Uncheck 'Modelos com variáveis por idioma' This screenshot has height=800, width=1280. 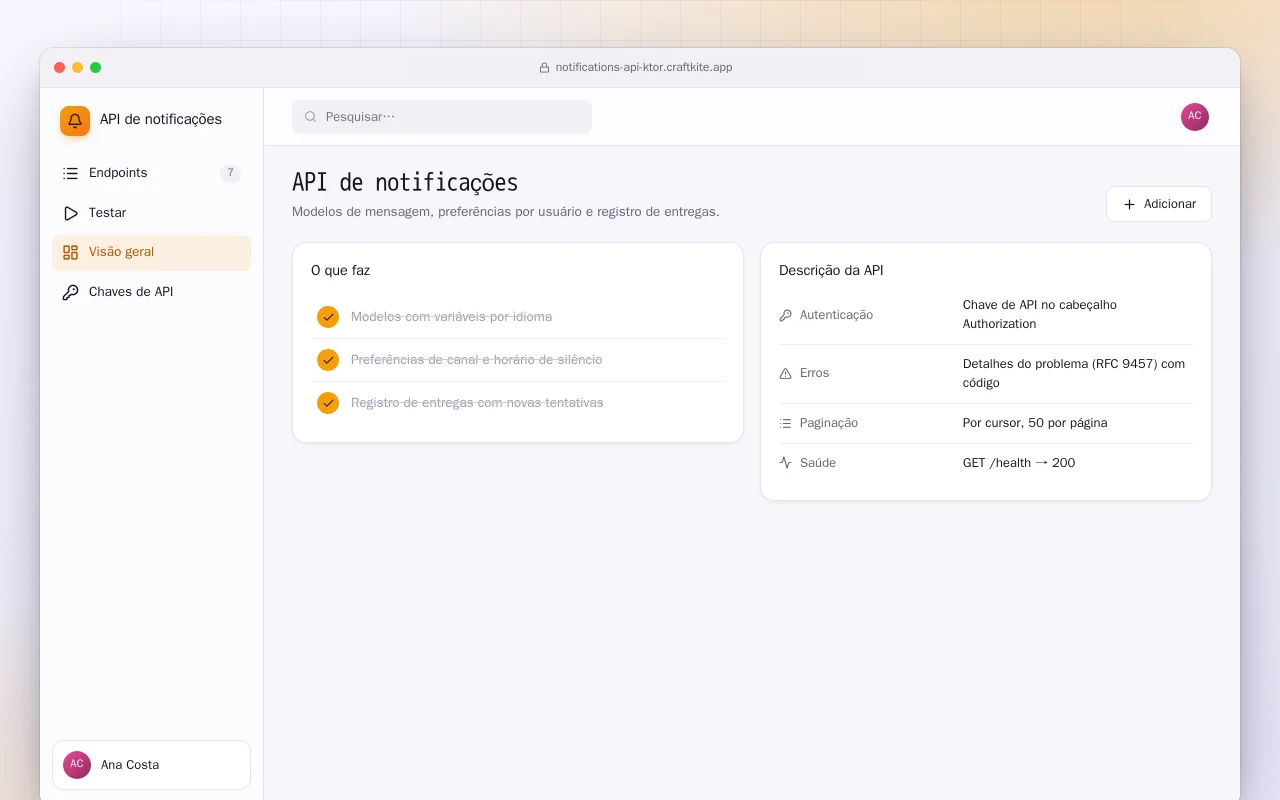[x=328, y=317]
